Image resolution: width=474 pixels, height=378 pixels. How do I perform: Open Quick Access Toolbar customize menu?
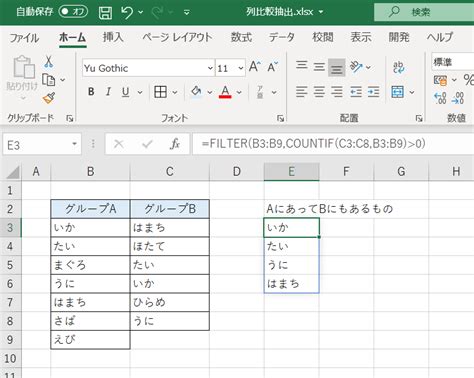(x=187, y=13)
